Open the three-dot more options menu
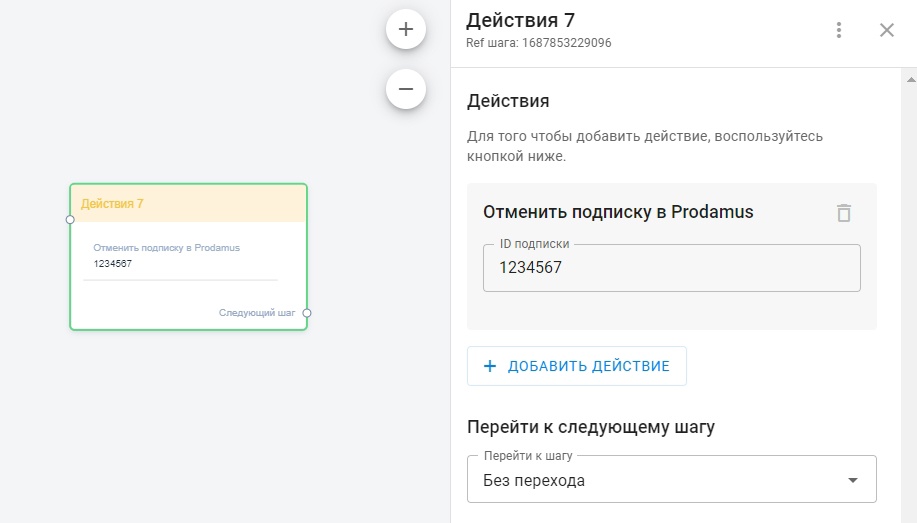917x523 pixels. [839, 30]
